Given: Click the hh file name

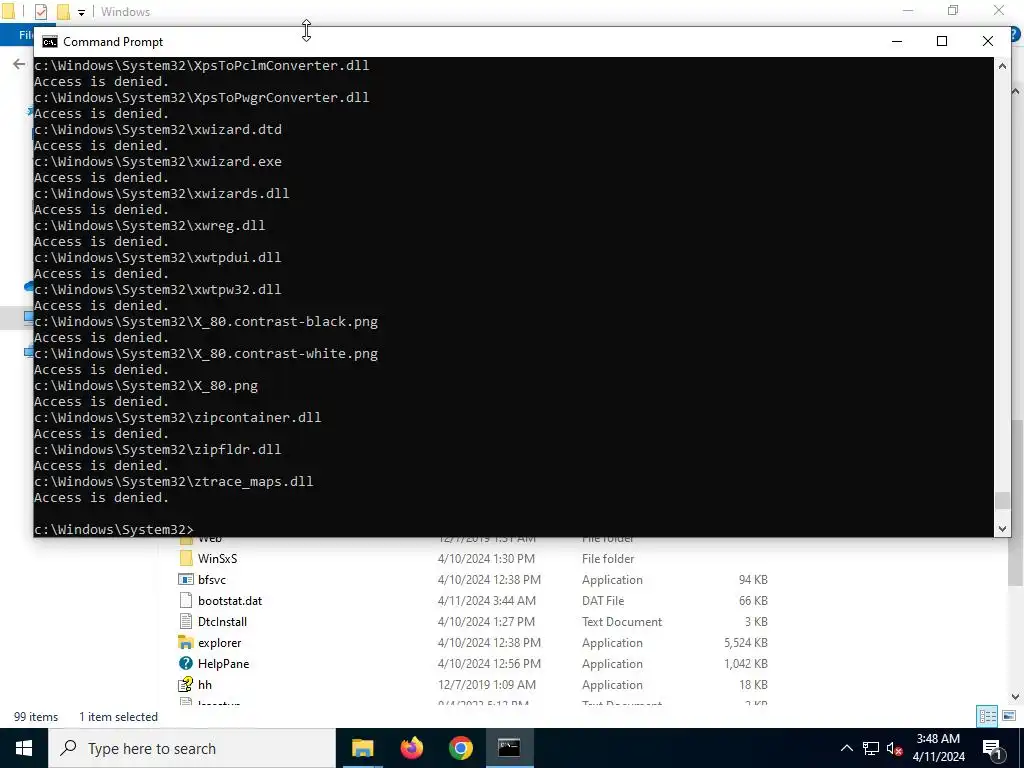Looking at the screenshot, I should pyautogui.click(x=205, y=684).
